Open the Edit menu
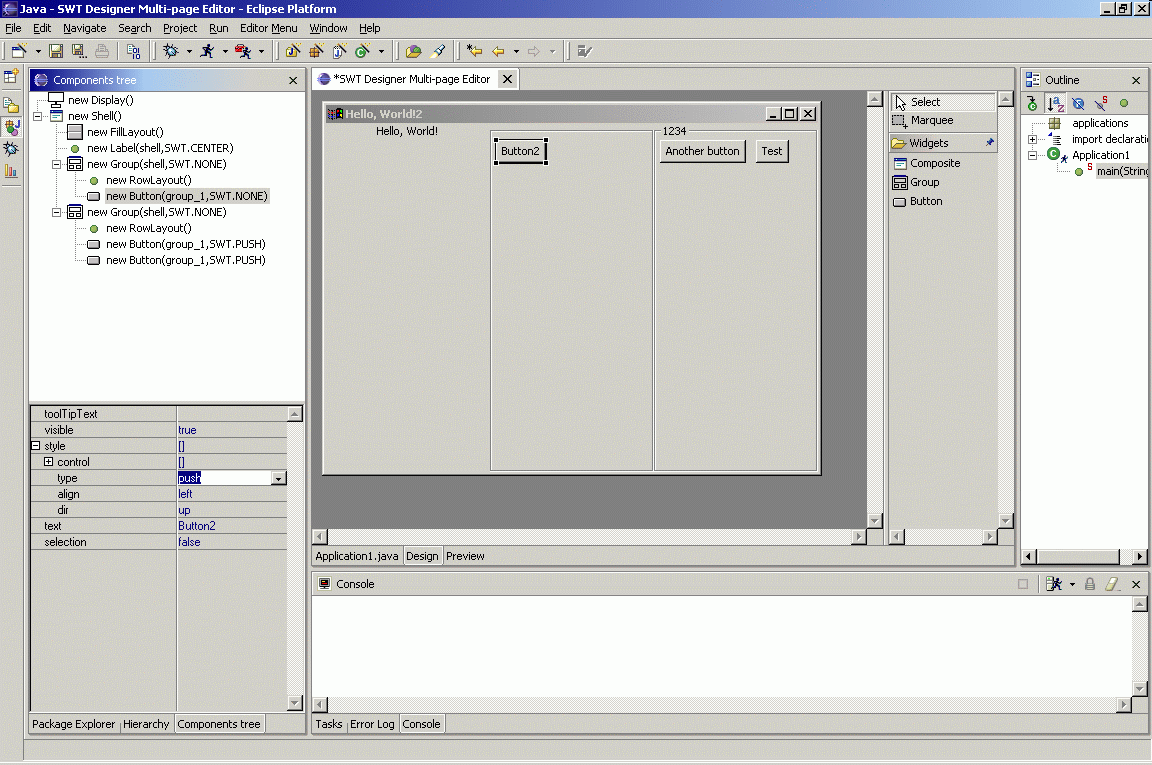The height and width of the screenshot is (765, 1152). point(42,28)
